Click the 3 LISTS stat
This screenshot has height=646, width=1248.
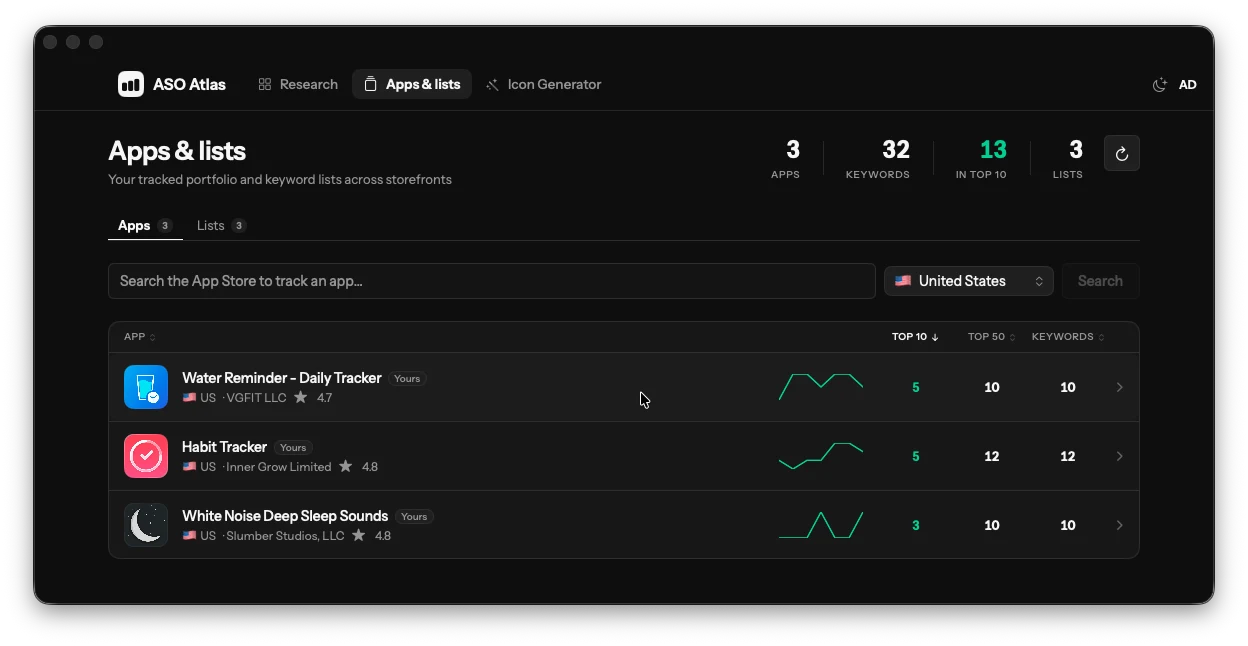tap(1068, 158)
